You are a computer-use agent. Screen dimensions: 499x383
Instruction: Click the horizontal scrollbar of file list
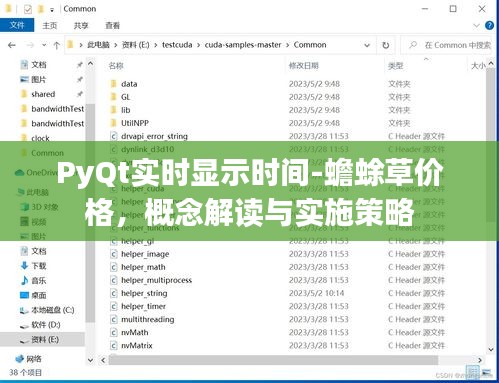[273, 360]
